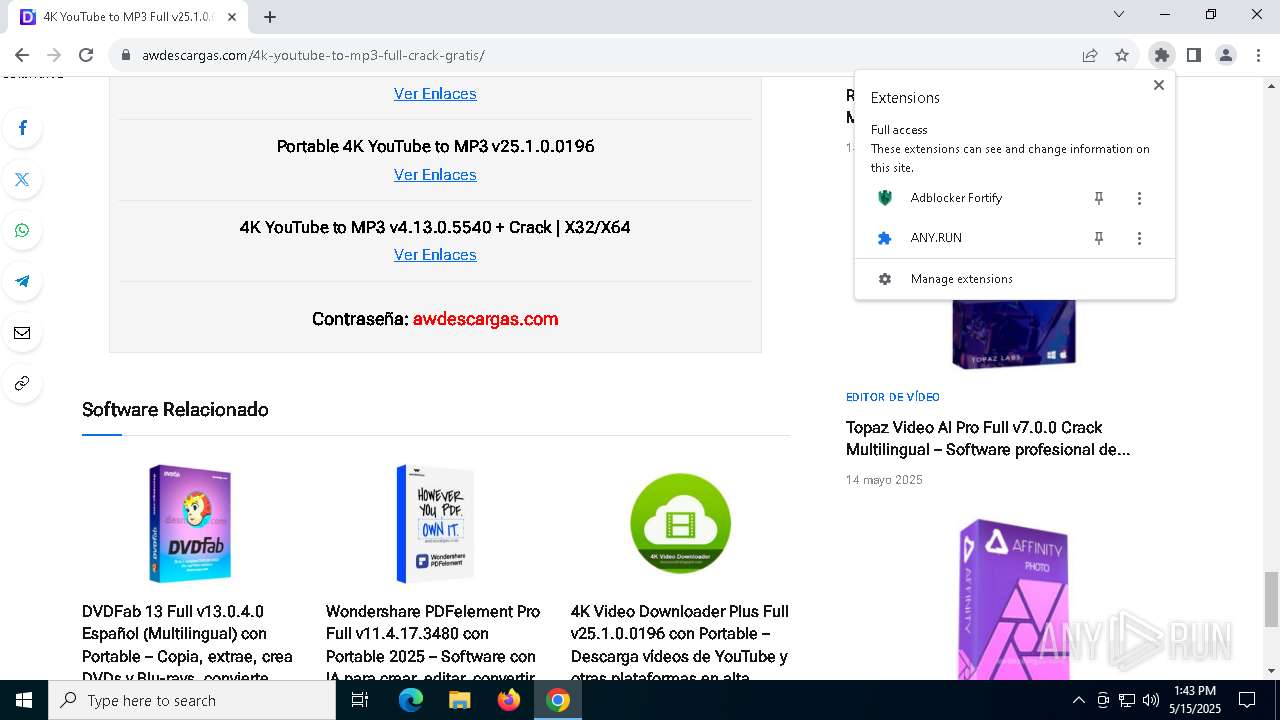The height and width of the screenshot is (720, 1280).
Task: Click the first Ver Enlaces link
Action: 435,94
